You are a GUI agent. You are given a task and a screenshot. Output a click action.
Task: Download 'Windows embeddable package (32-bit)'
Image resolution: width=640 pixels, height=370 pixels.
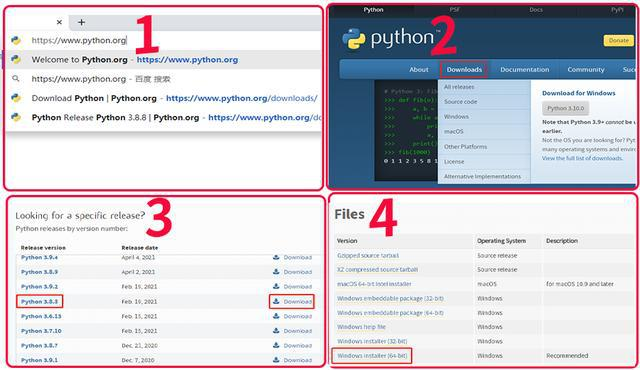tap(390, 299)
